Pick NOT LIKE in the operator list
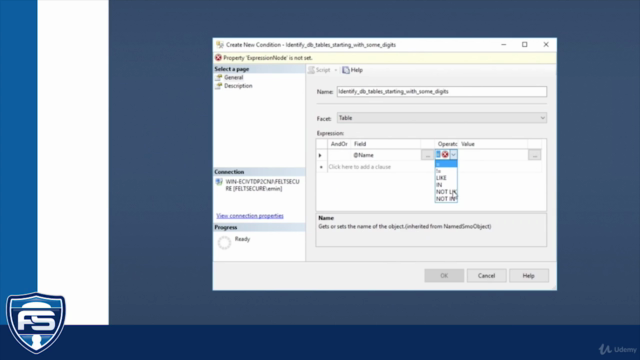The width and height of the screenshot is (640, 360). pyautogui.click(x=446, y=192)
